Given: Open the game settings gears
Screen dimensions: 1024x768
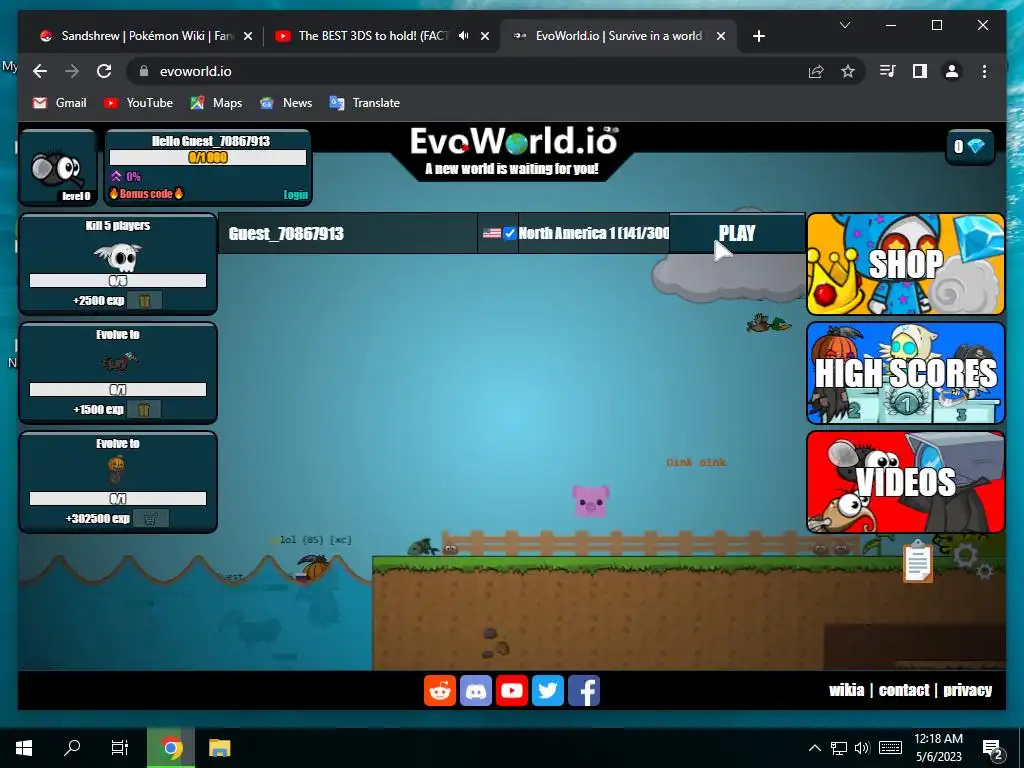Looking at the screenshot, I should coord(973,562).
